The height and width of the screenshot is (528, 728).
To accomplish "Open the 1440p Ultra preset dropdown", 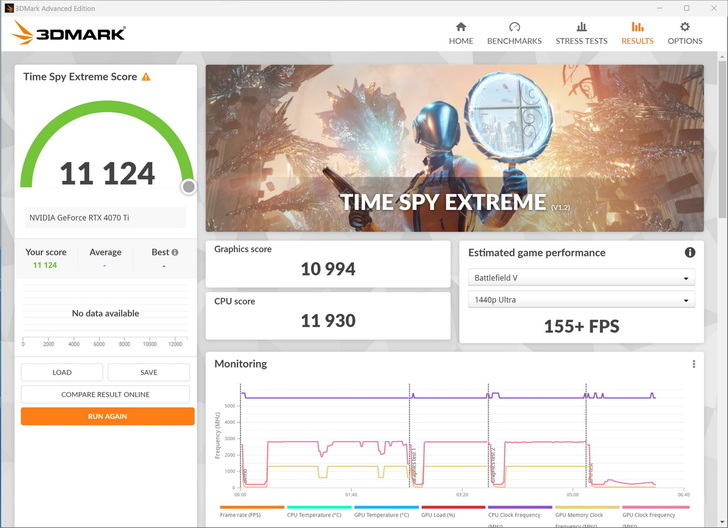I will point(581,300).
